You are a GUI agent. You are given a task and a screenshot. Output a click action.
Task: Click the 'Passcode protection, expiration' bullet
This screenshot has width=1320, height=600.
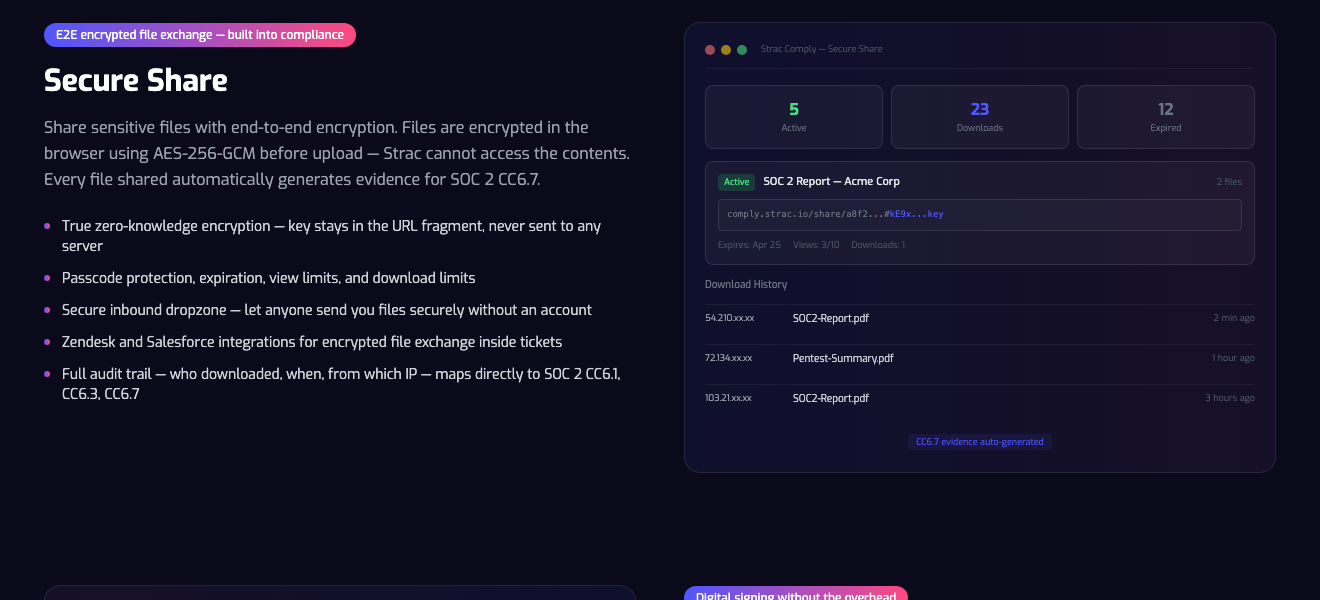(x=269, y=278)
